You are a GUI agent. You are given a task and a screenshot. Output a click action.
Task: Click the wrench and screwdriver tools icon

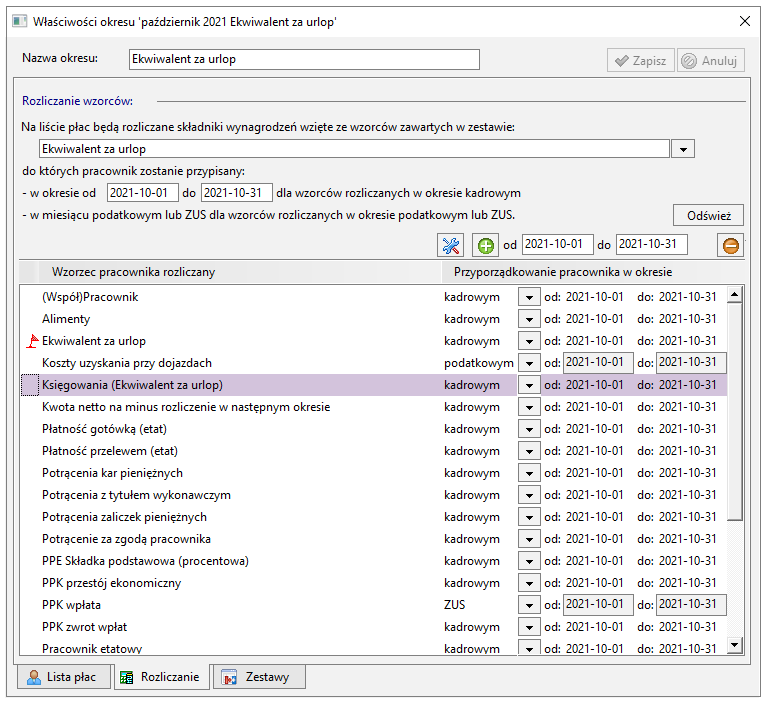[x=450, y=245]
